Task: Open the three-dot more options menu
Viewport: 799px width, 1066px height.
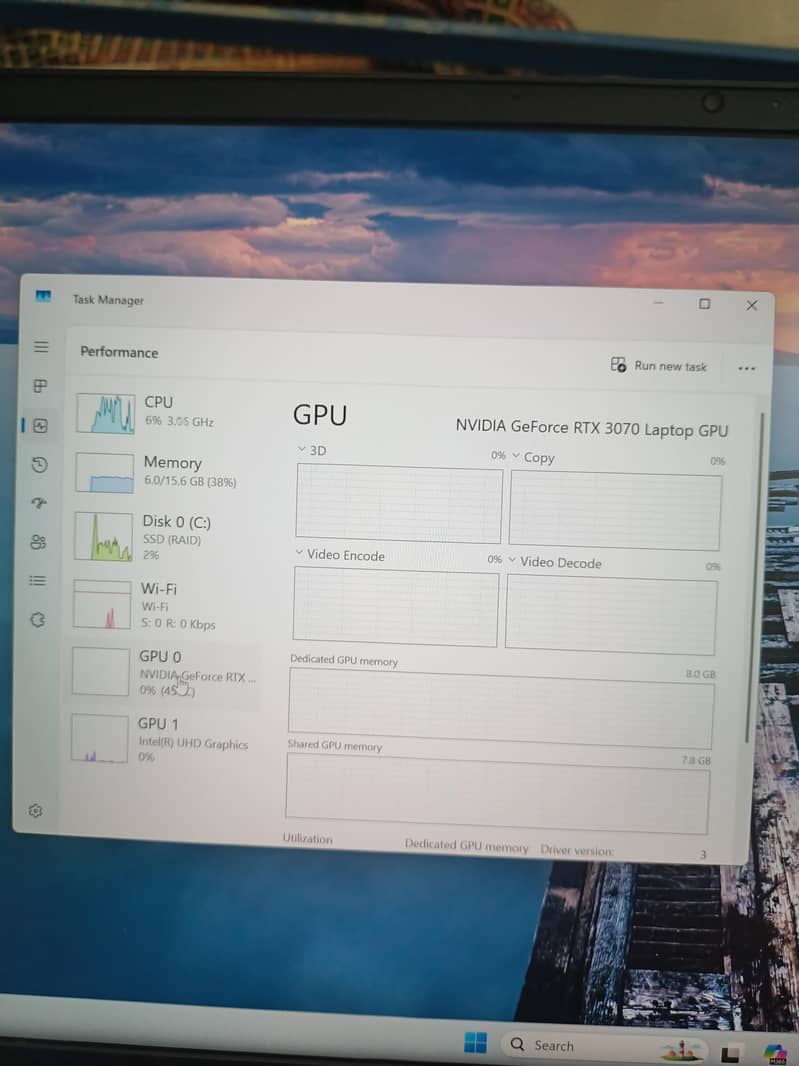Action: coord(747,368)
